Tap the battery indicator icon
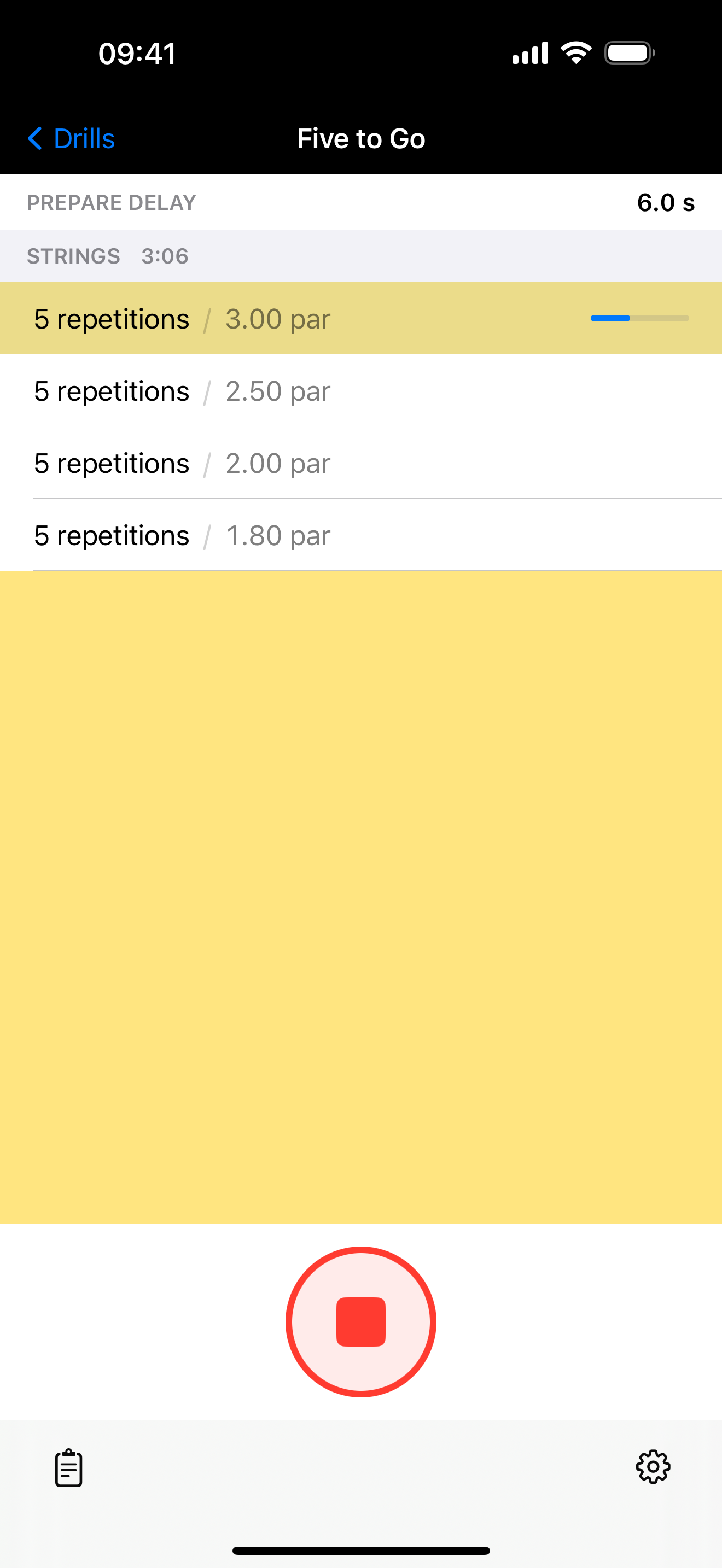Viewport: 722px width, 1568px height. [630, 53]
